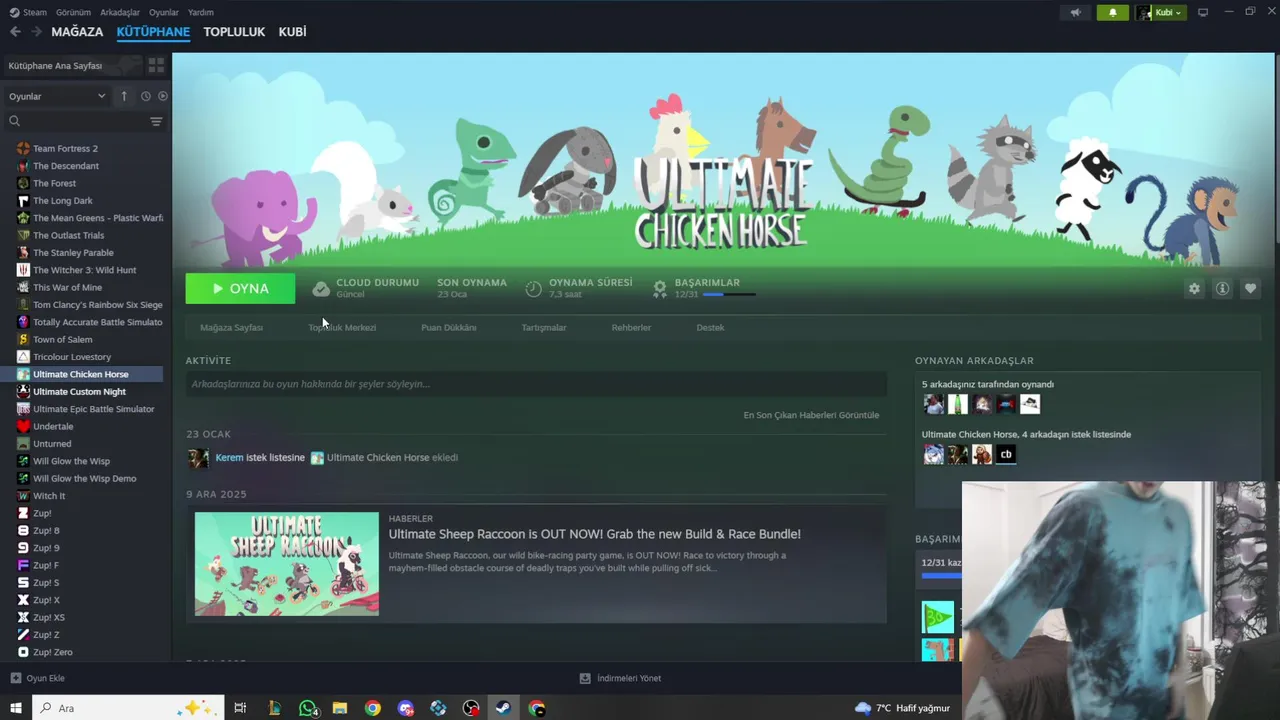Open Discord taskbar icon
Viewport: 1280px width, 720px height.
[405, 708]
